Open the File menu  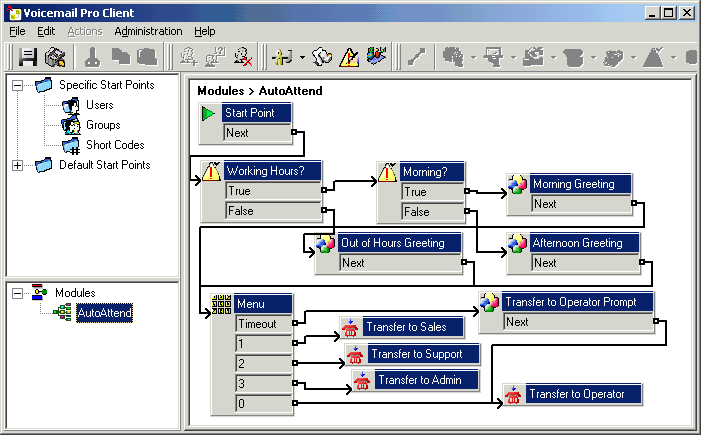tap(17, 31)
